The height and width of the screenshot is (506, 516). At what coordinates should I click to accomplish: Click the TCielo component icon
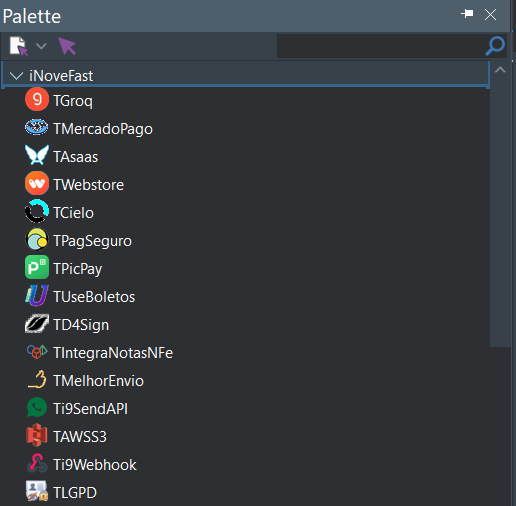[37, 211]
